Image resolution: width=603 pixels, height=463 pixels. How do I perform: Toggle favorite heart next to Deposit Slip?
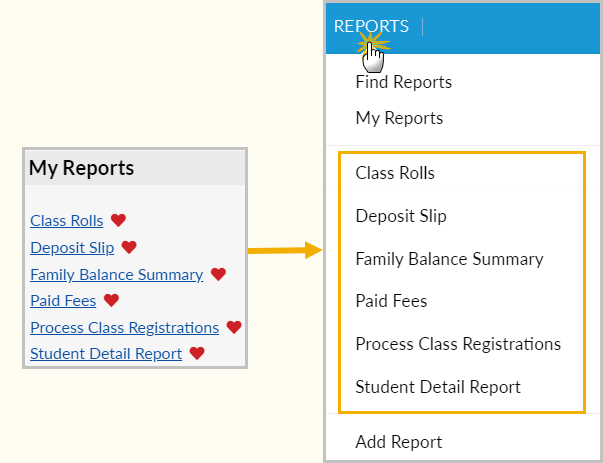129,247
